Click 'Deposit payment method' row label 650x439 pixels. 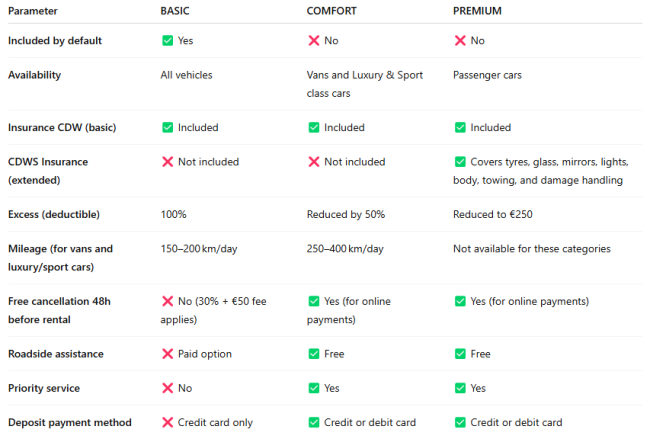pyautogui.click(x=70, y=422)
